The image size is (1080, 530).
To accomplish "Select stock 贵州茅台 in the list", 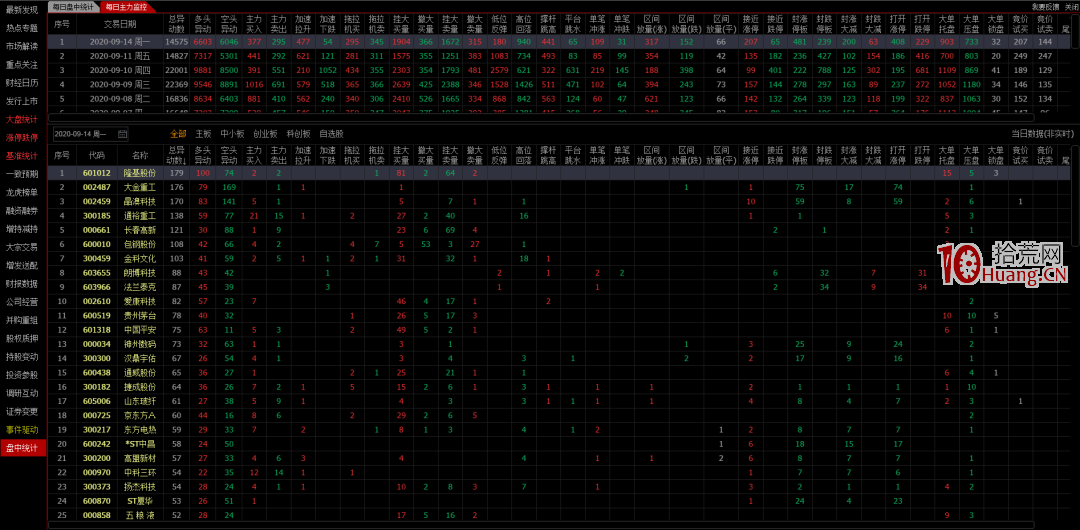I will (x=559, y=315).
